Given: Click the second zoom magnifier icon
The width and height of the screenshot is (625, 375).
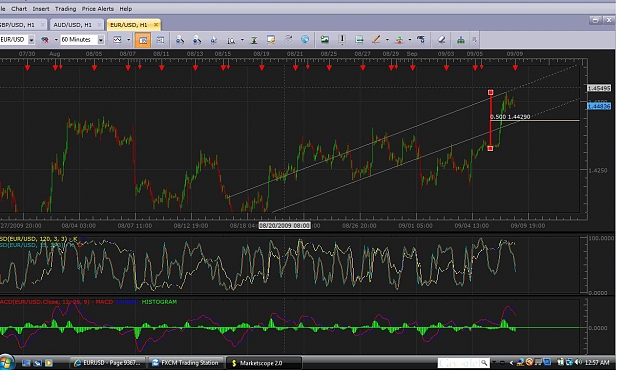Looking at the screenshot, I should pos(197,39).
